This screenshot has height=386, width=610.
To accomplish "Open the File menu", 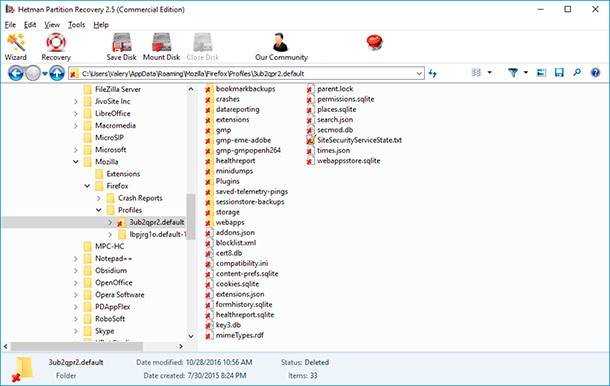I will [x=10, y=25].
